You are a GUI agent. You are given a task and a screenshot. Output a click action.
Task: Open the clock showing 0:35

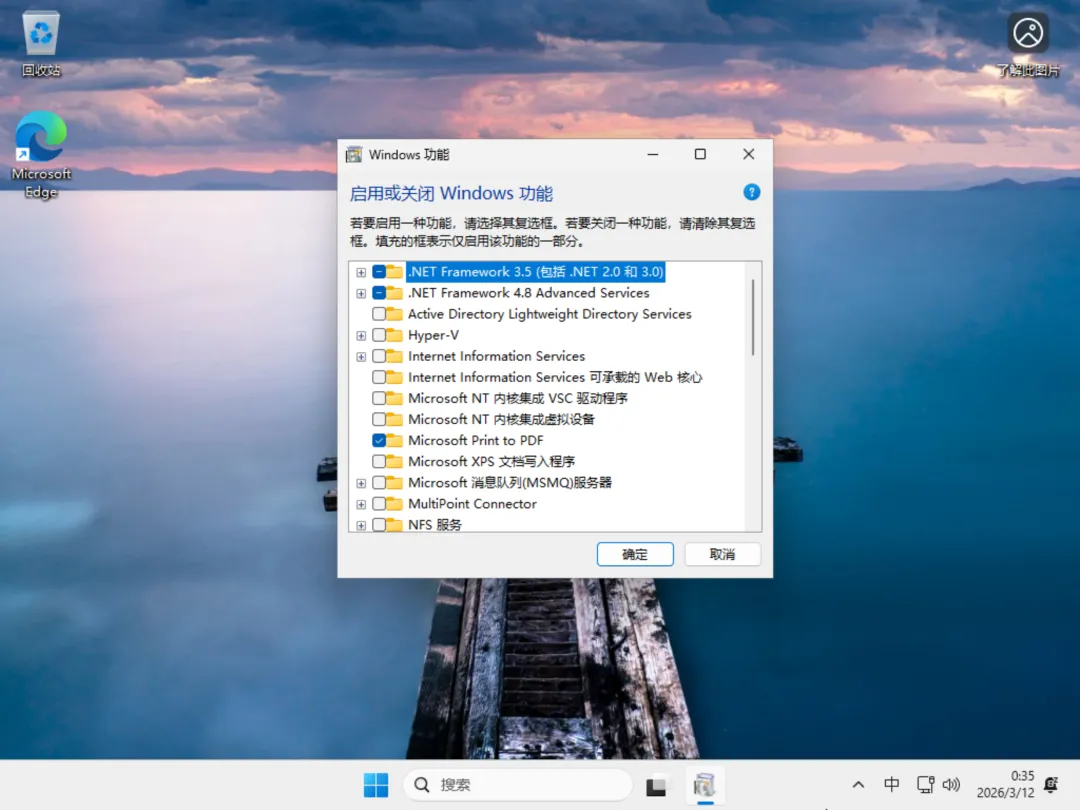tap(1006, 785)
